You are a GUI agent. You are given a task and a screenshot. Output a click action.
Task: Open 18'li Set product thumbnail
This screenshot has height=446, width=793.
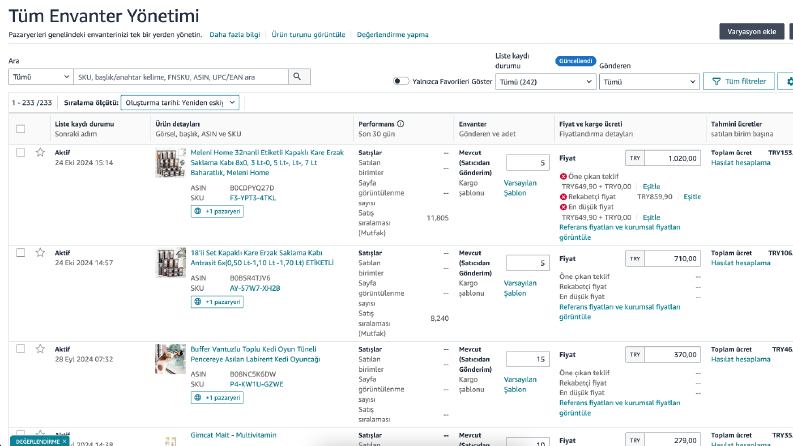click(x=170, y=262)
